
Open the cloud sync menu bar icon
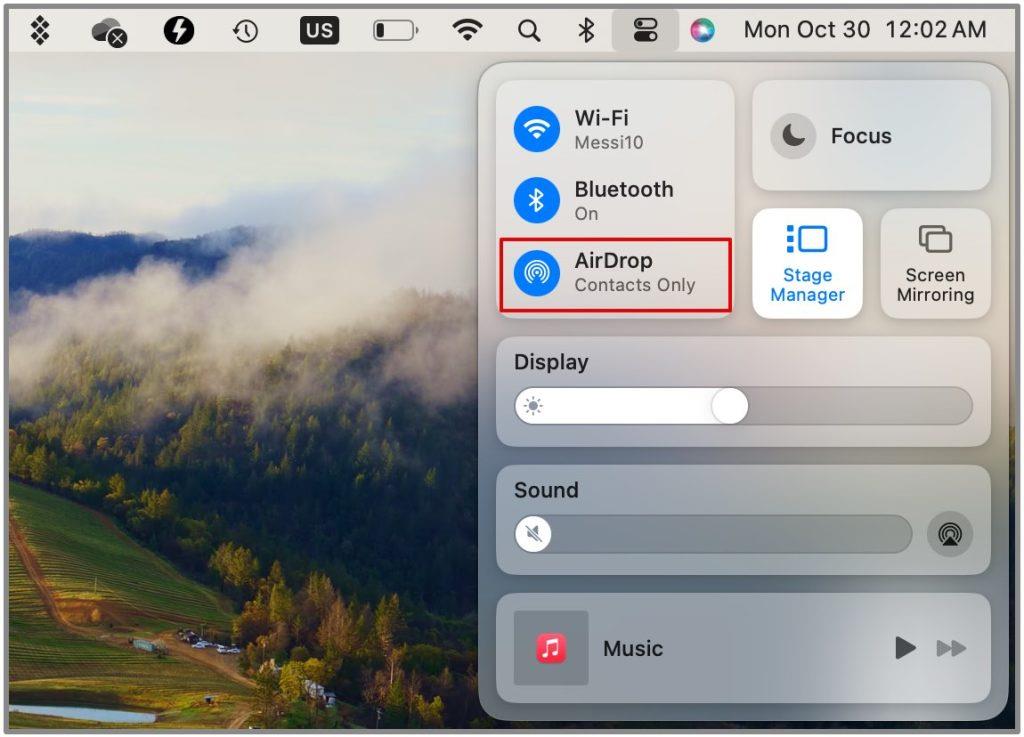108,32
